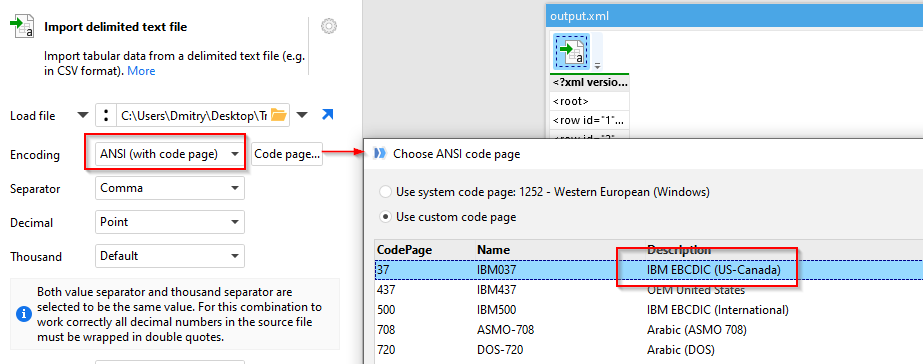Select Use system code page radio button
923x364 pixels.
385,192
